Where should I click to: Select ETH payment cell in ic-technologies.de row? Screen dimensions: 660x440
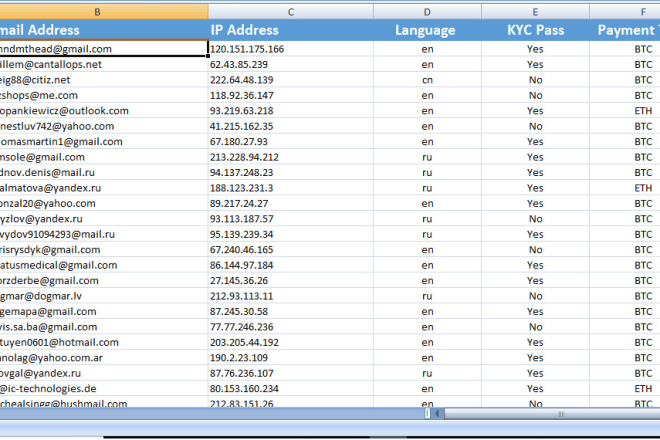pyautogui.click(x=625, y=389)
